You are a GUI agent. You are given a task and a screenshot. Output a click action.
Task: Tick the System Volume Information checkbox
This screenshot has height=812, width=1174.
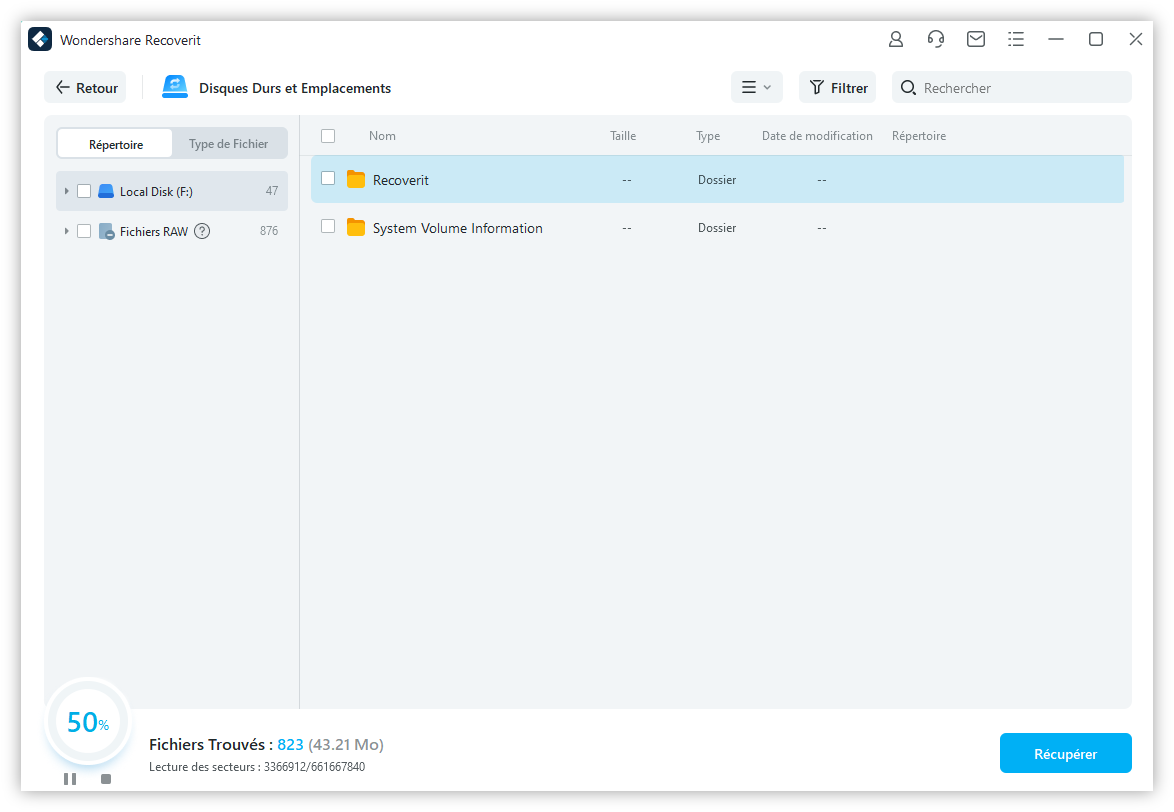click(328, 227)
